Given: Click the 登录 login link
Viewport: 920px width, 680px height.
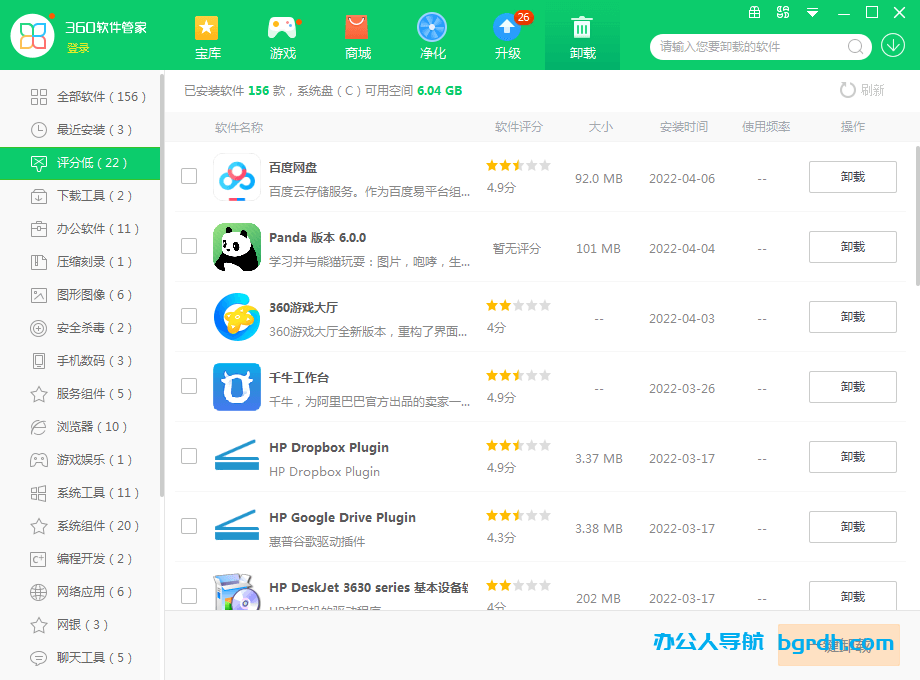Looking at the screenshot, I should click(x=78, y=49).
